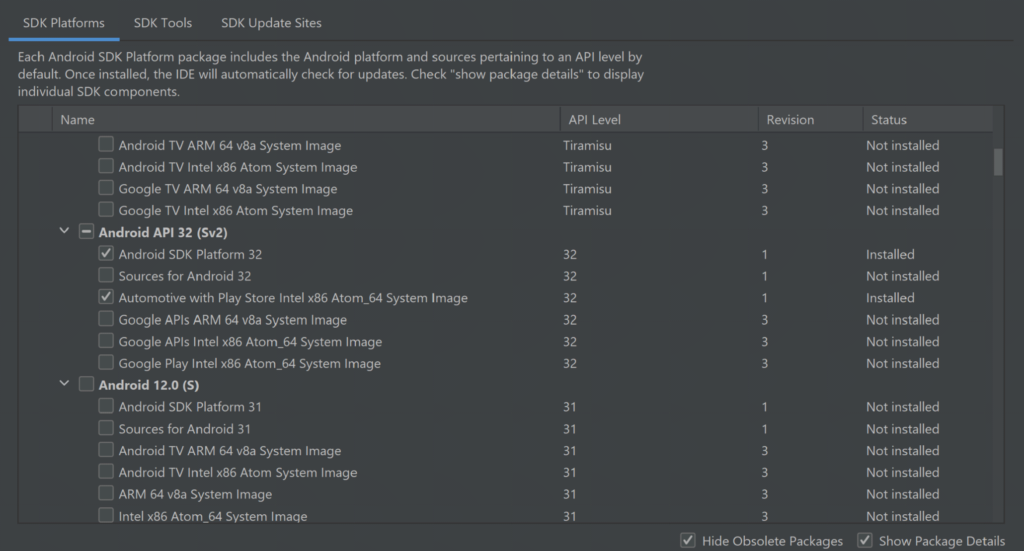Uncheck Automotive with Play Store system image

pos(106,297)
